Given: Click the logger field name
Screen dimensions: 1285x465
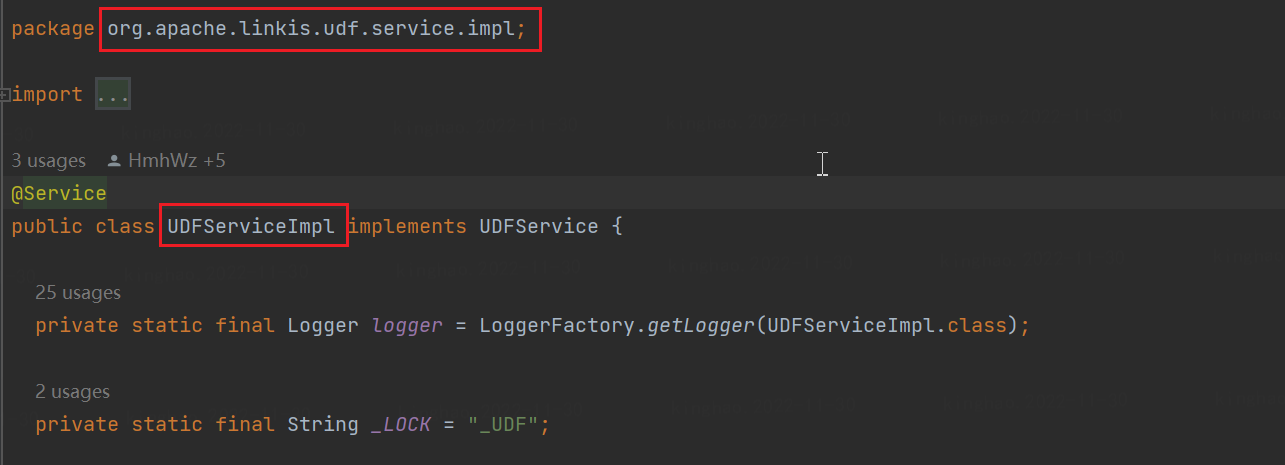Looking at the screenshot, I should click(x=406, y=326).
